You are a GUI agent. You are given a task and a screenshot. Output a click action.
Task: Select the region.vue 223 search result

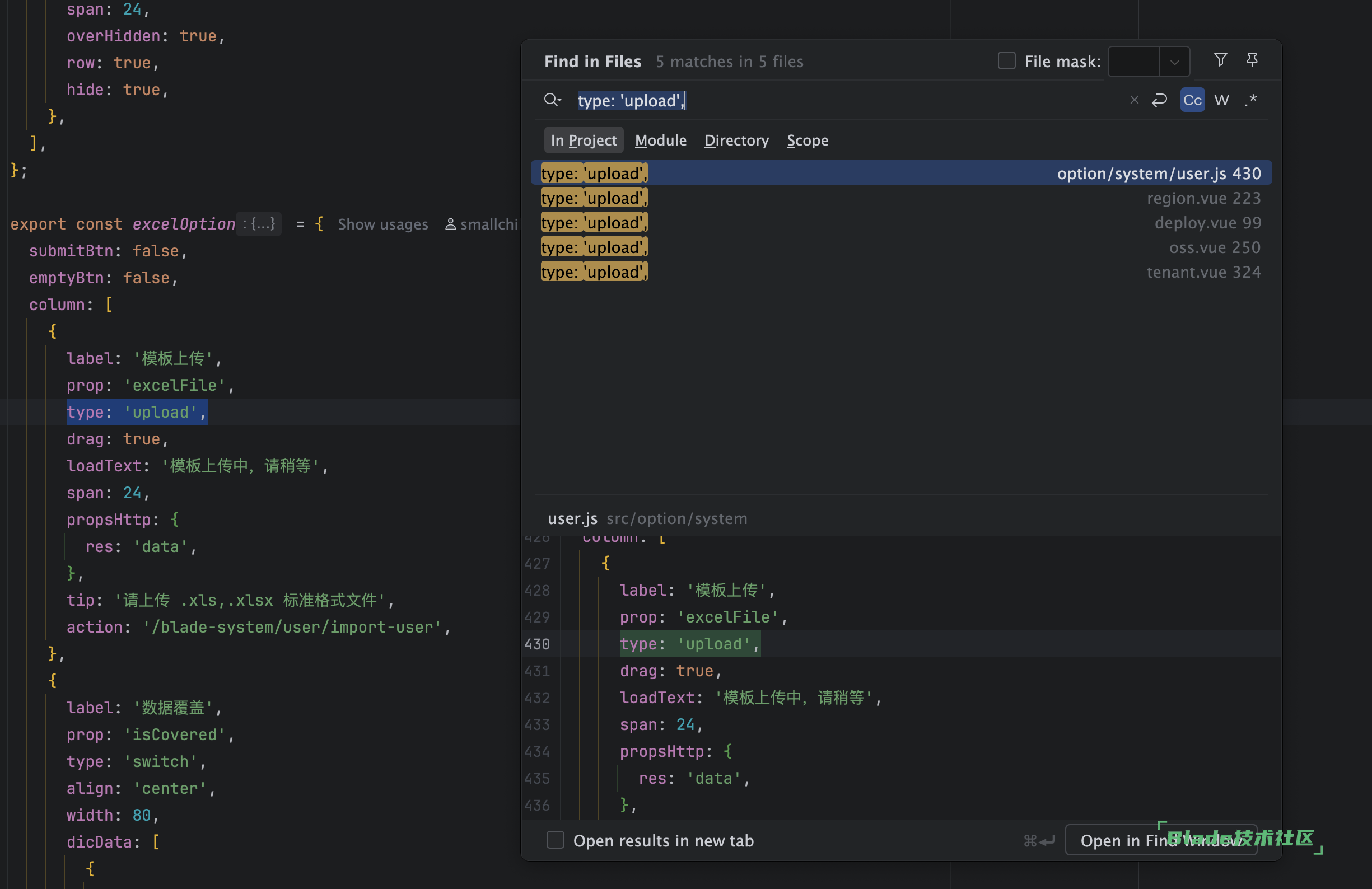[900, 198]
